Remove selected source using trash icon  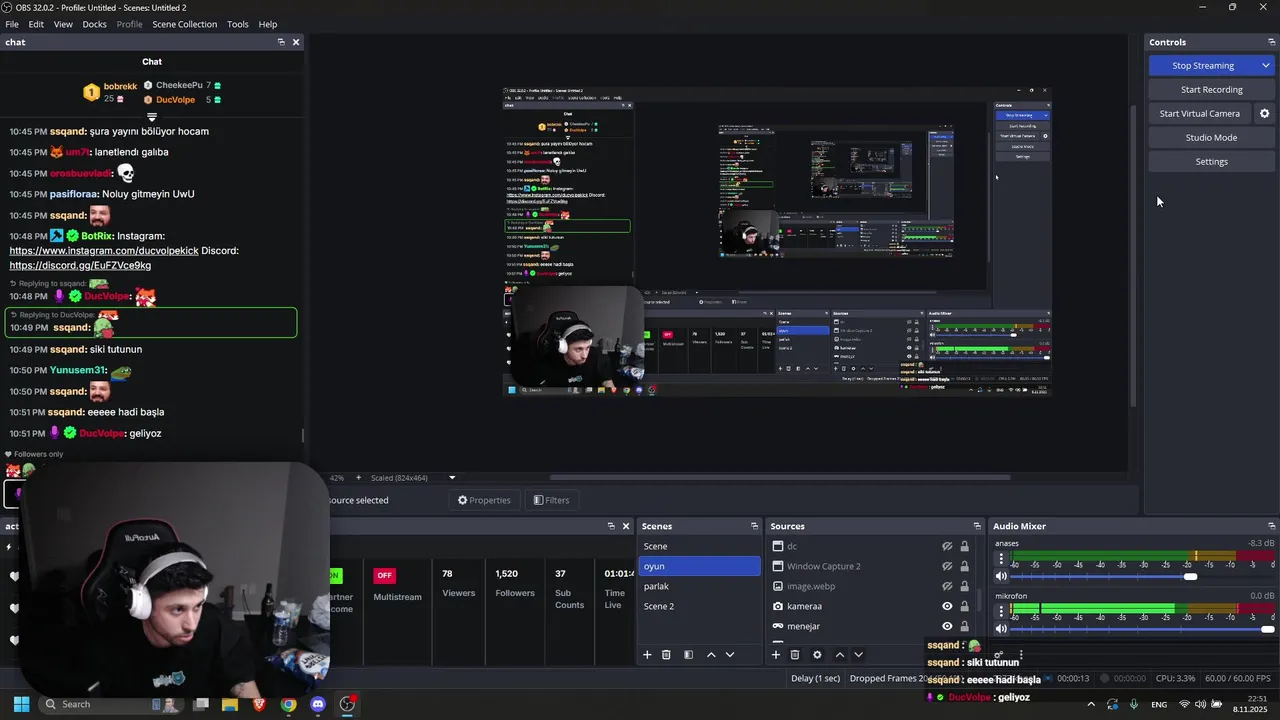[x=795, y=655]
